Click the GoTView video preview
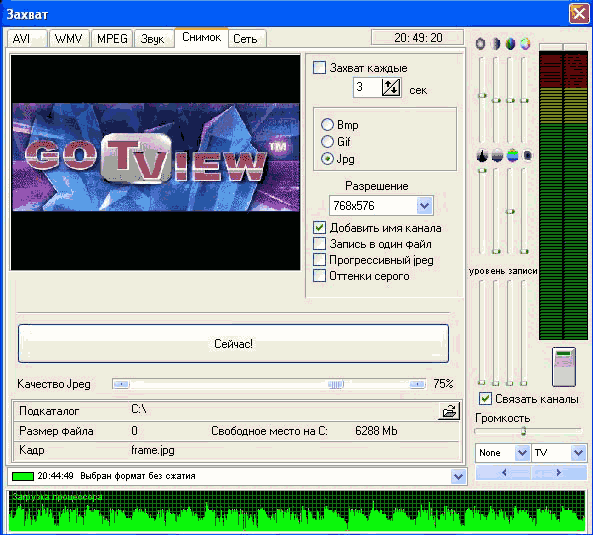593x535 pixels. pos(155,163)
